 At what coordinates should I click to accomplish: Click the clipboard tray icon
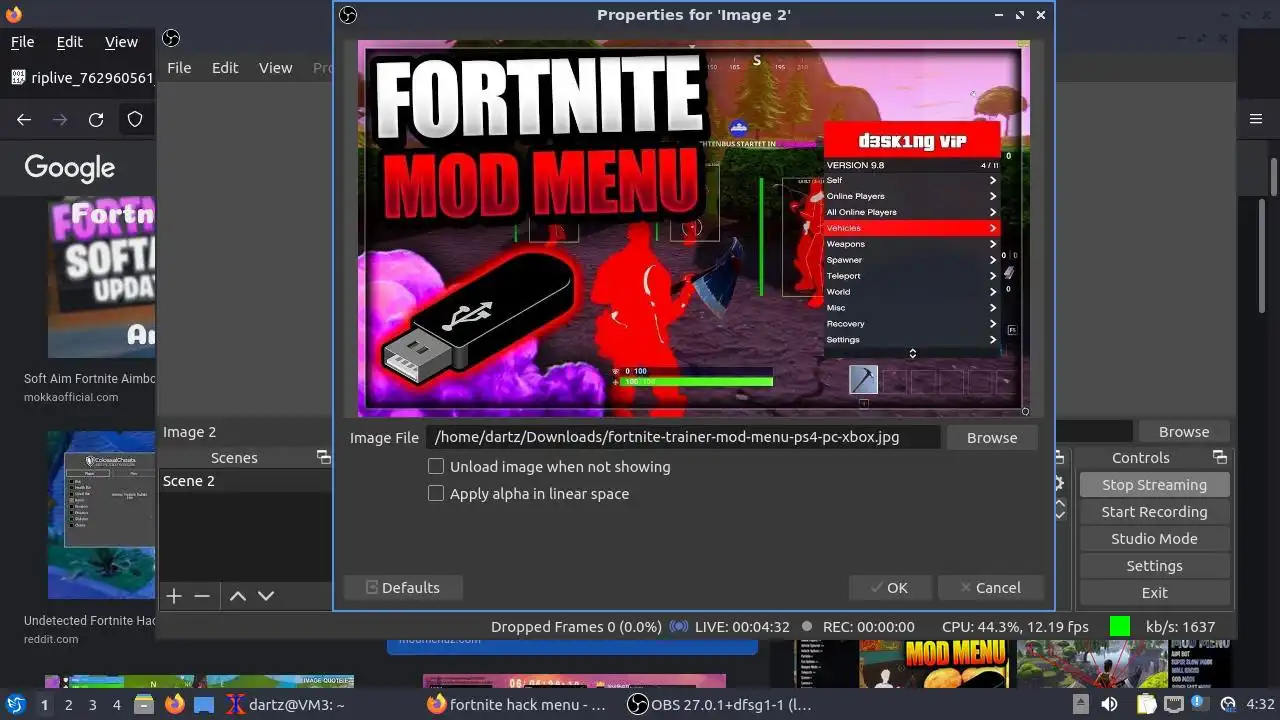(1146, 704)
